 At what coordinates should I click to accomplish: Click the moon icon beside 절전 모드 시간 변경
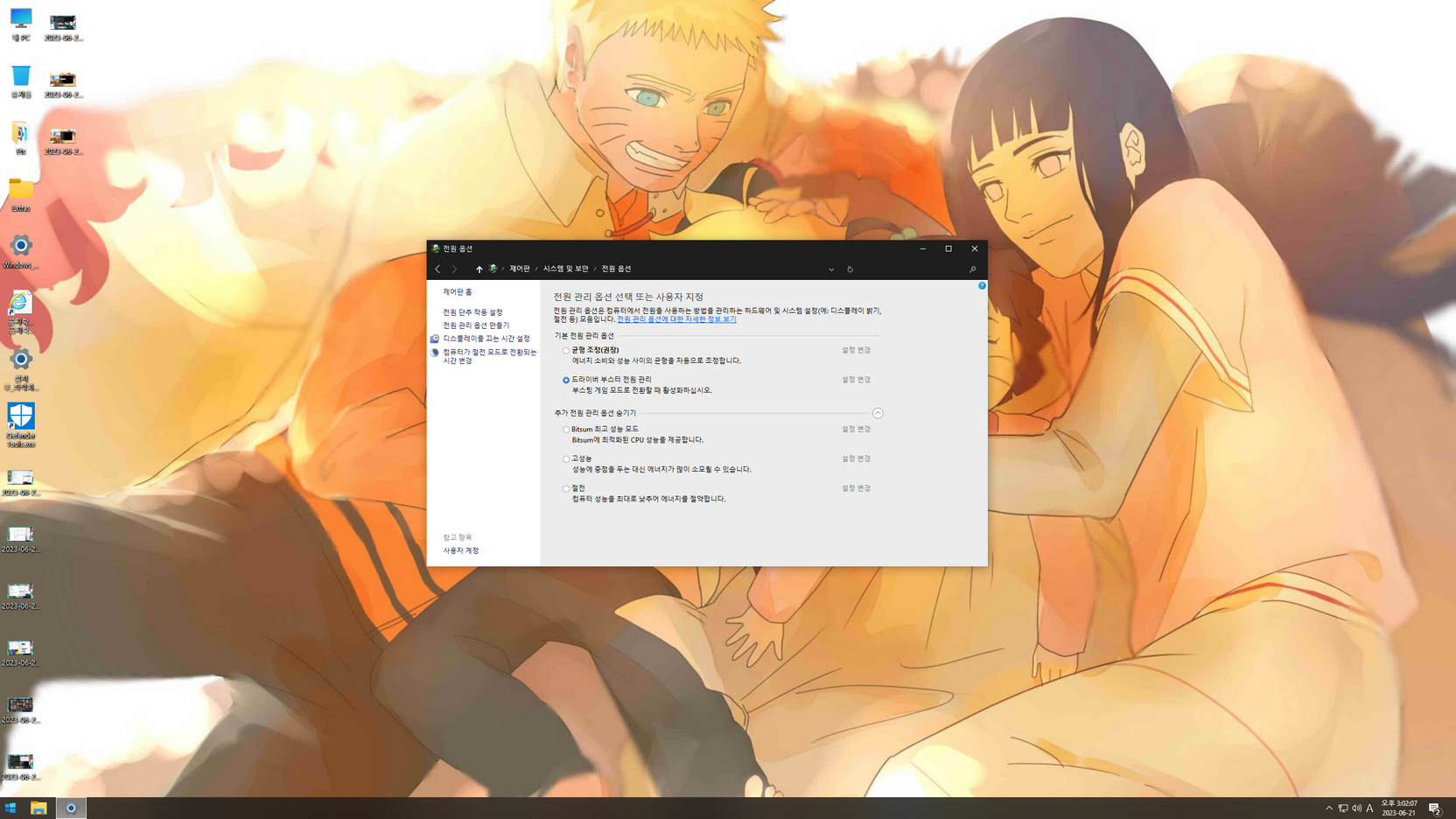coord(434,353)
